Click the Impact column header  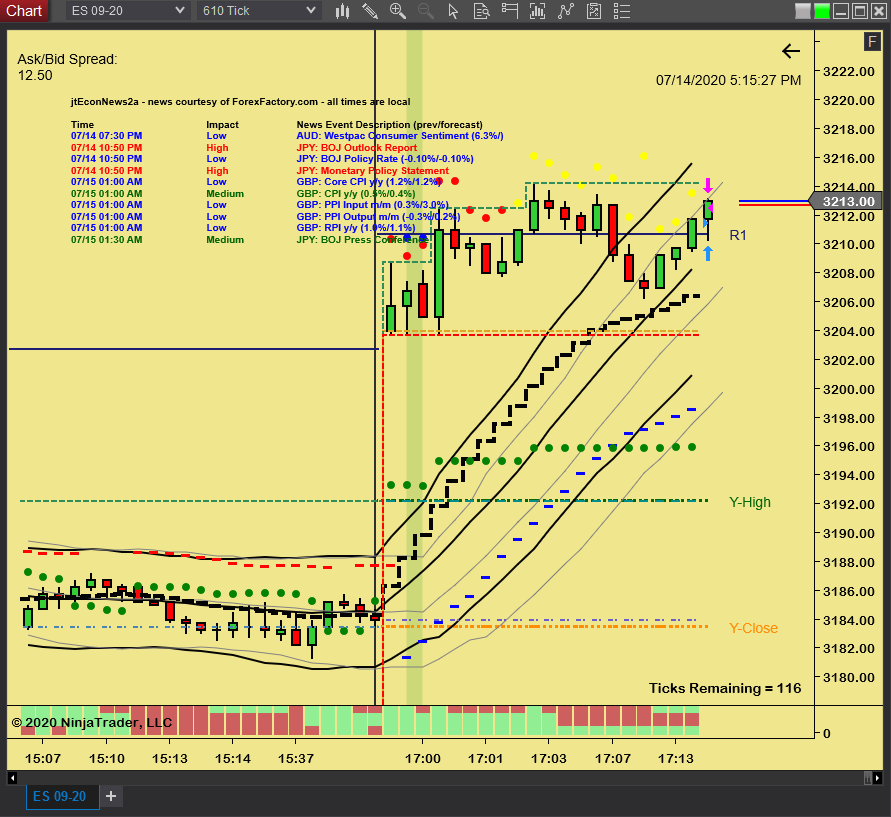coord(222,125)
